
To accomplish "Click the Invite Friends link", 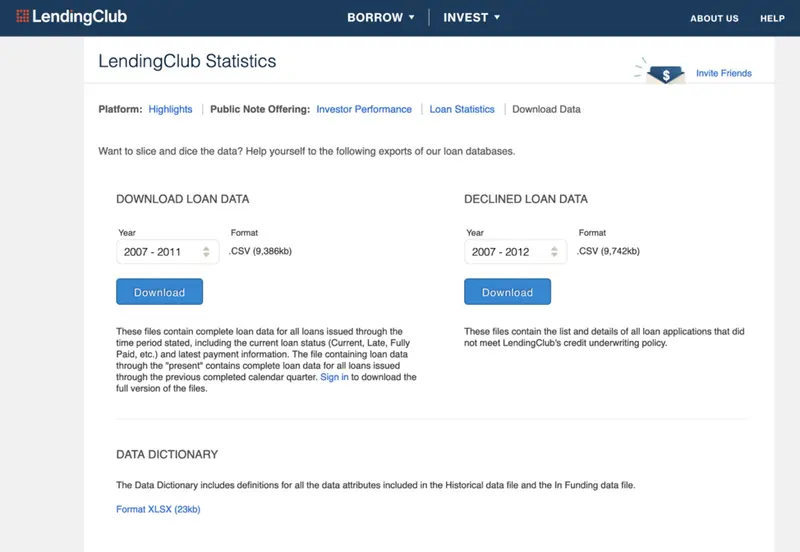I will [723, 73].
